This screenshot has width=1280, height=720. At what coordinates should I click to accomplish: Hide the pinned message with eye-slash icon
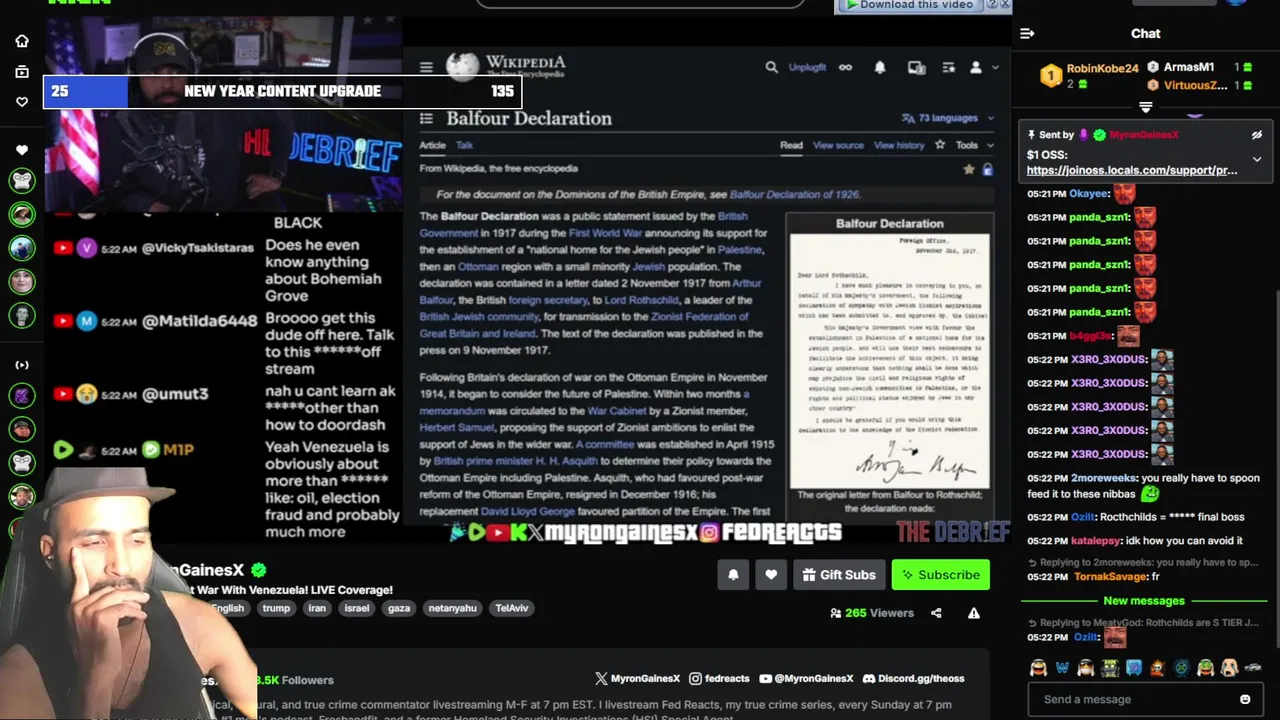[1257, 135]
